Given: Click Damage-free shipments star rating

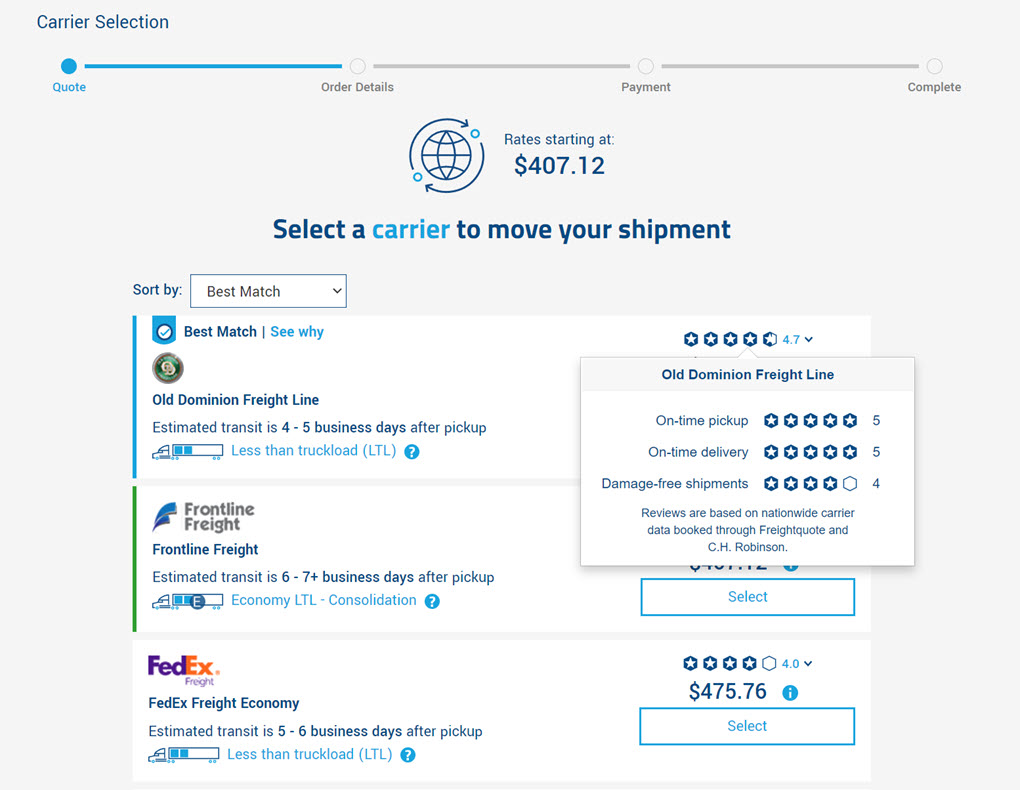Looking at the screenshot, I should pyautogui.click(x=810, y=484).
